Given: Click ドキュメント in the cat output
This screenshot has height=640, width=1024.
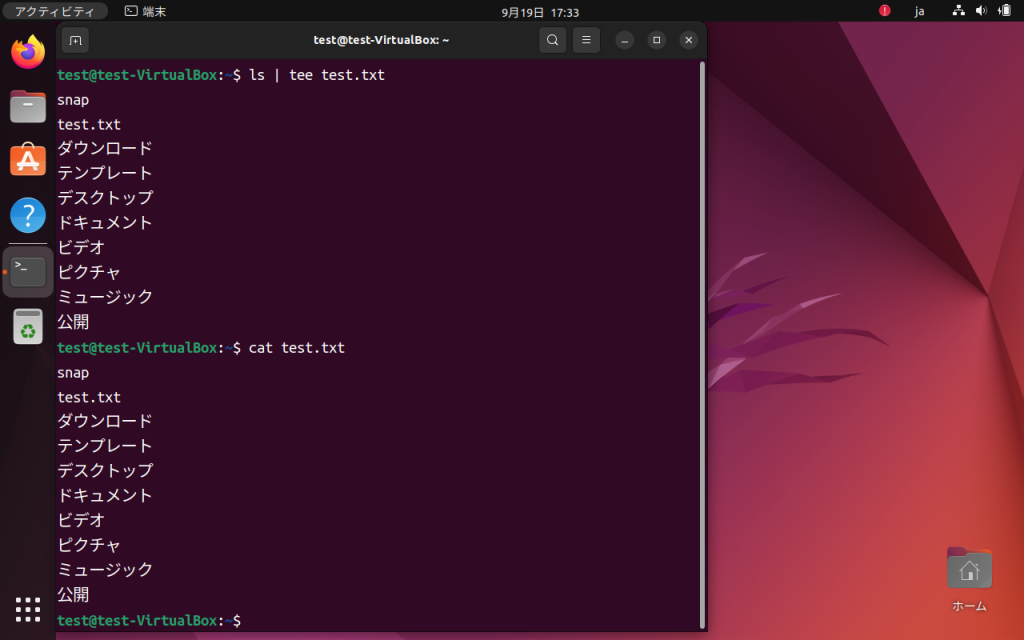Looking at the screenshot, I should (x=104, y=496).
